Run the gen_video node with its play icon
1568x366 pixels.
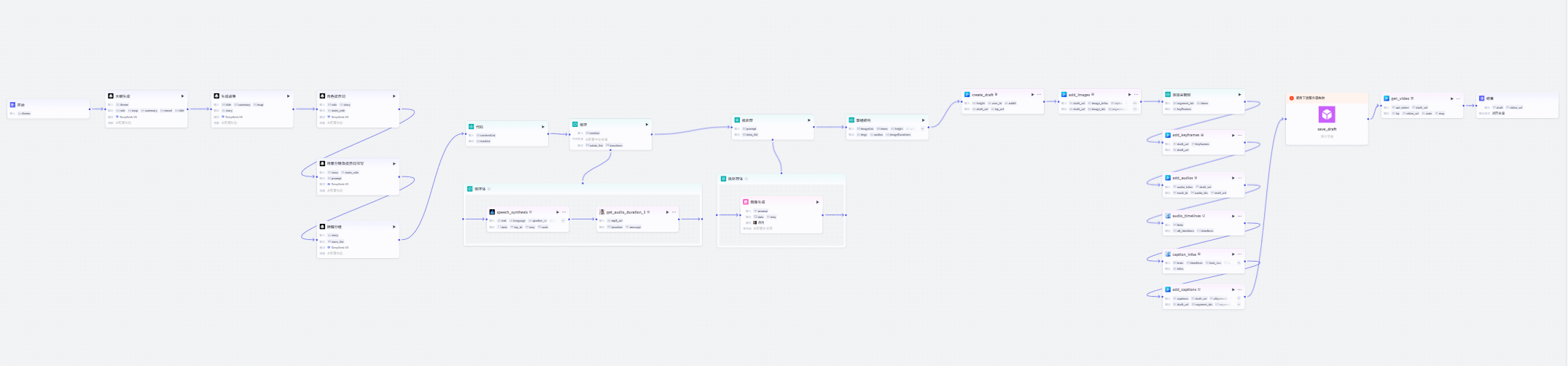tap(1451, 98)
